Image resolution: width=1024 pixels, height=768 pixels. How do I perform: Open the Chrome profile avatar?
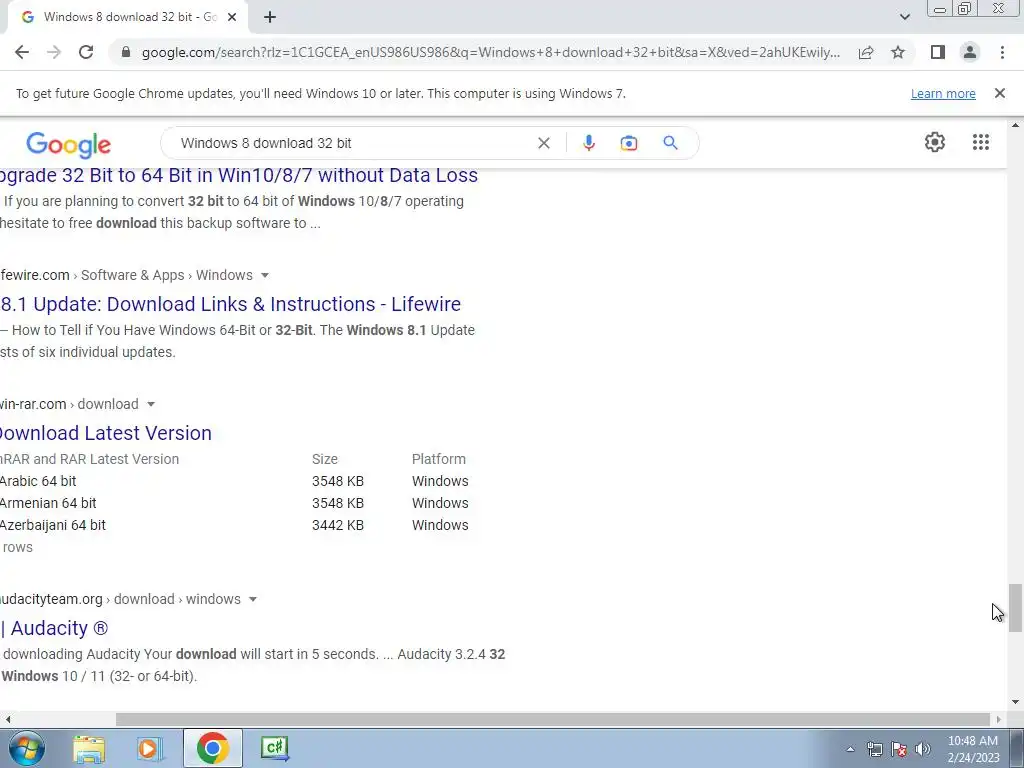point(970,52)
